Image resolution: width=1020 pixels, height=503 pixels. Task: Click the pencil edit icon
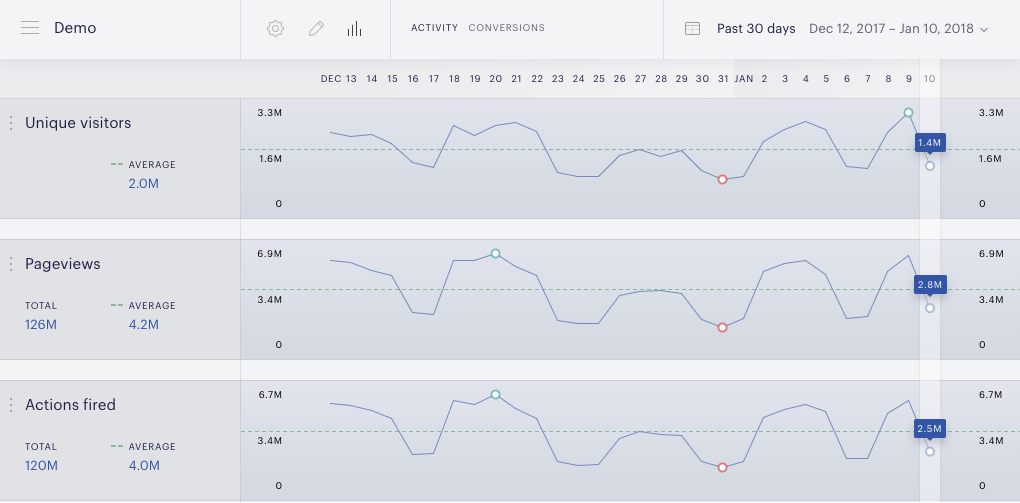[x=316, y=29]
